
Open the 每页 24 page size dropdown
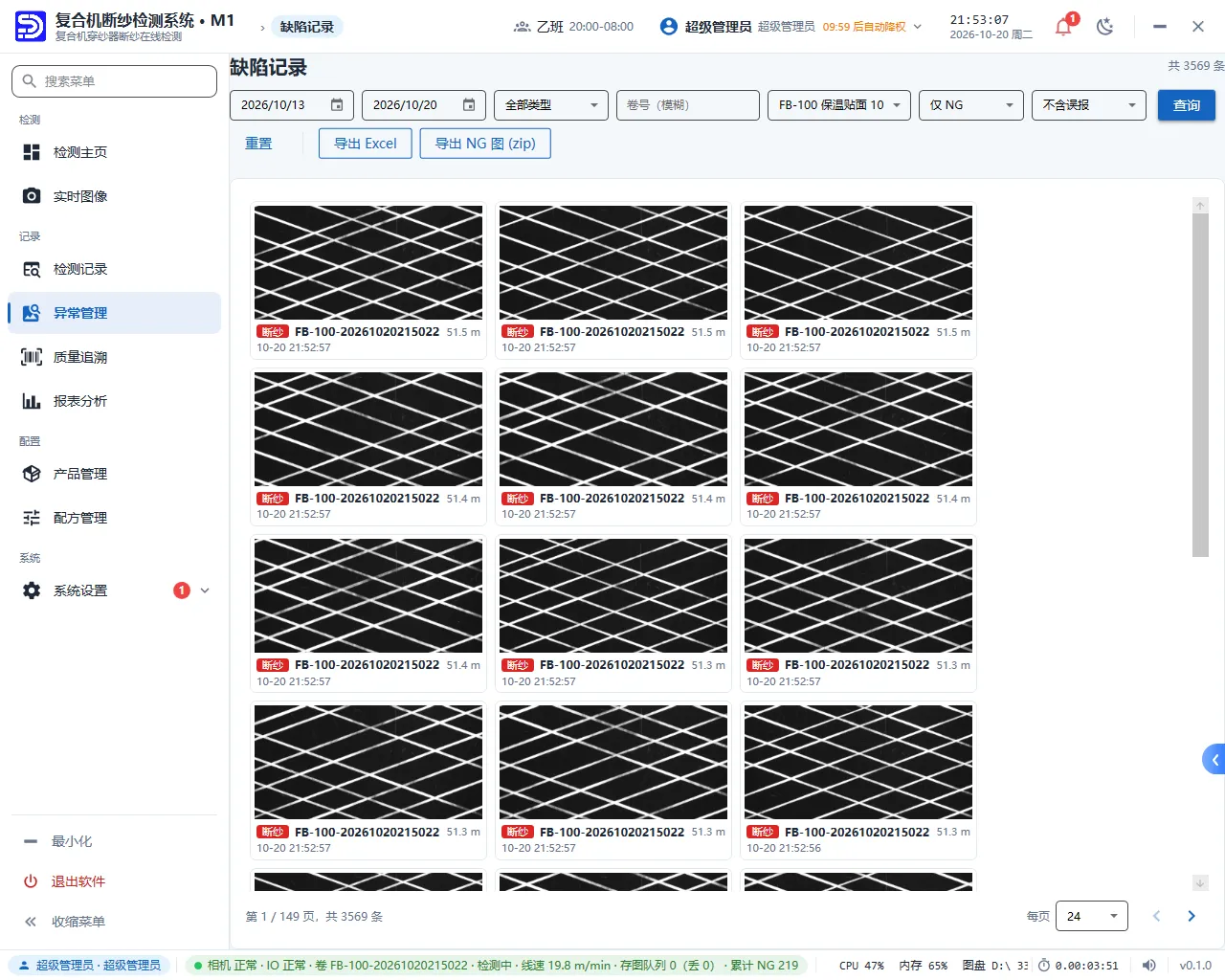[x=1092, y=916]
